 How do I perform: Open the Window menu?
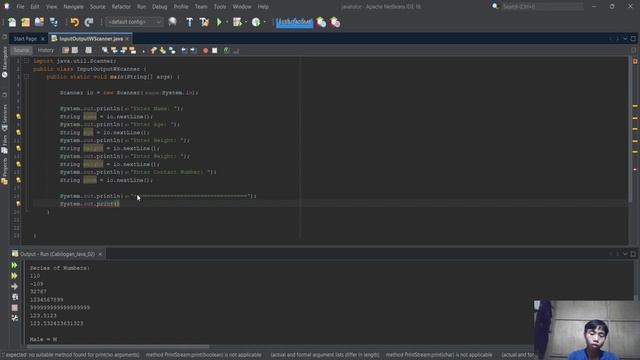point(242,7)
